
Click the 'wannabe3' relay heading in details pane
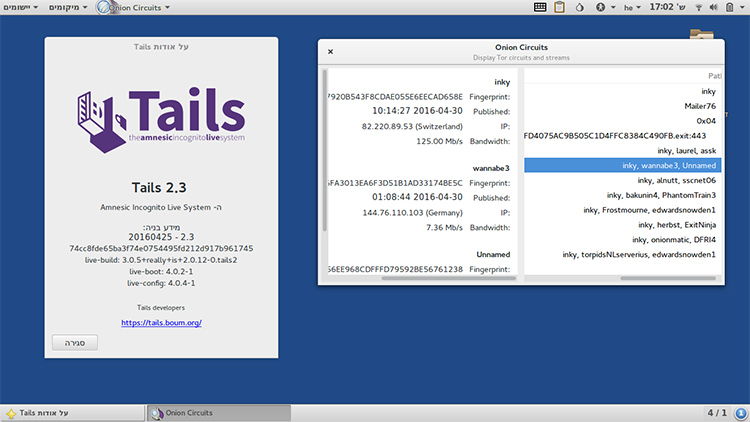(x=491, y=168)
